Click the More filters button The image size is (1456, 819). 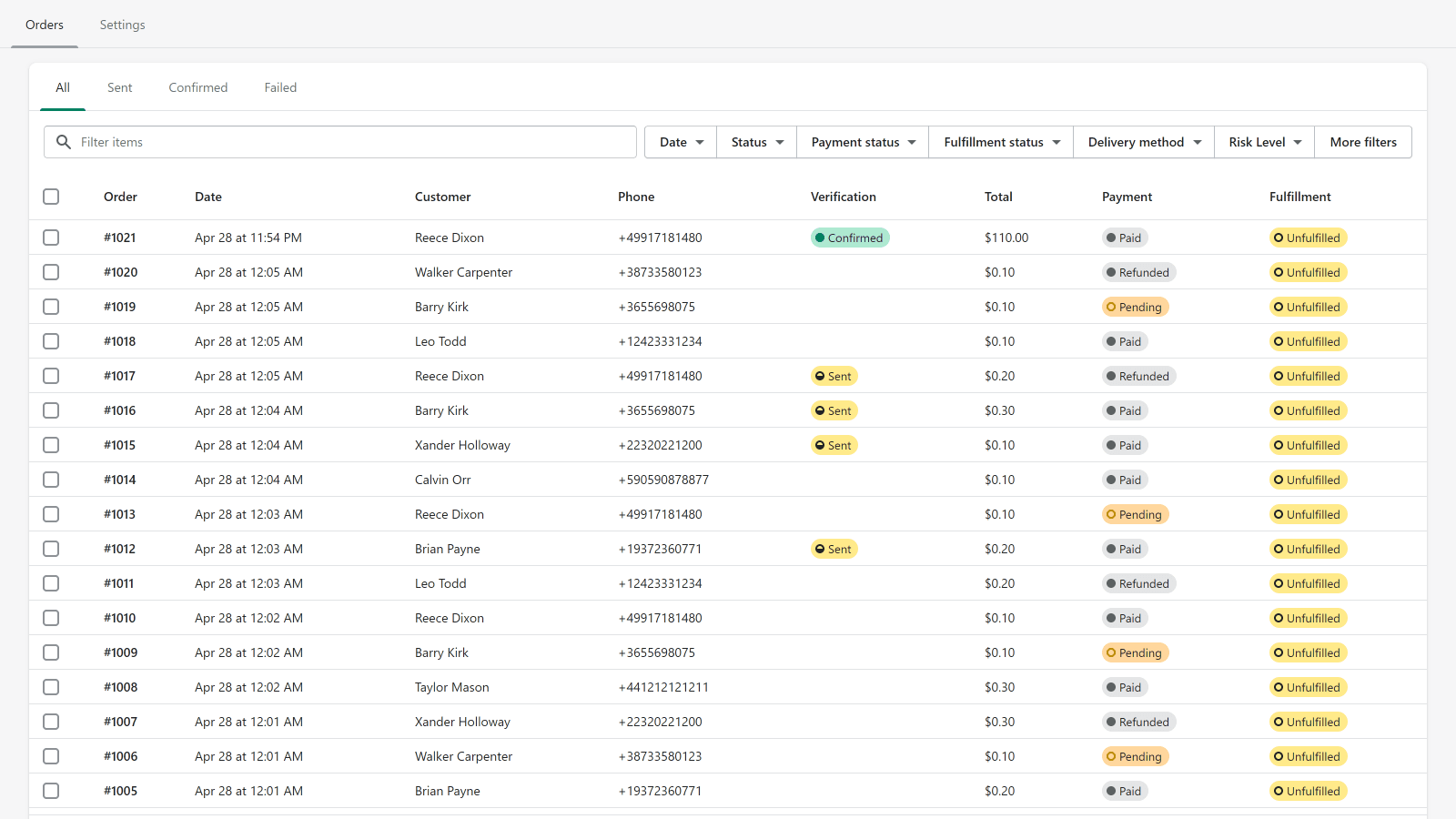[1362, 142]
